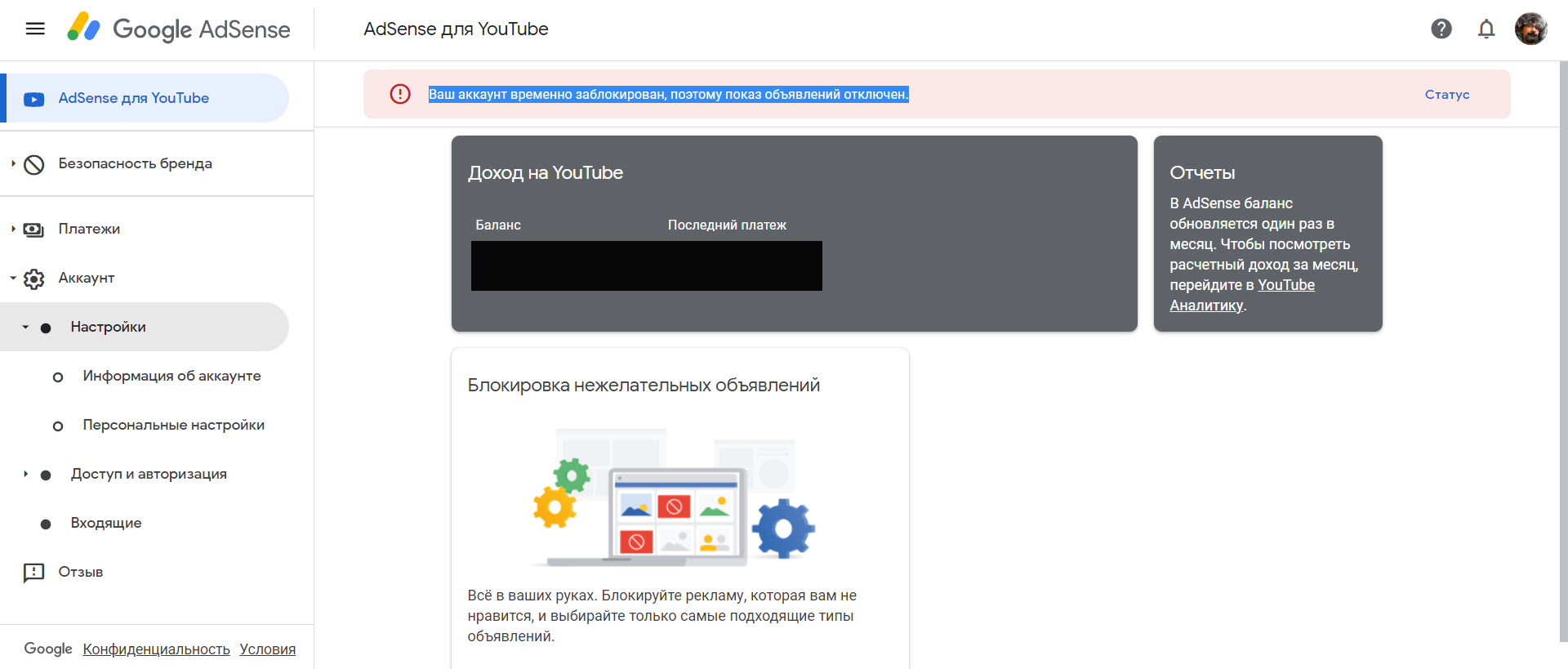1568x669 pixels.
Task: Select Настройки menu item
Action: [x=145, y=327]
